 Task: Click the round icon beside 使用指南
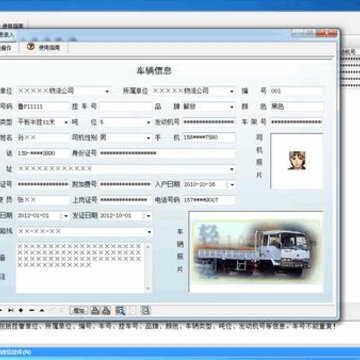tap(31, 47)
